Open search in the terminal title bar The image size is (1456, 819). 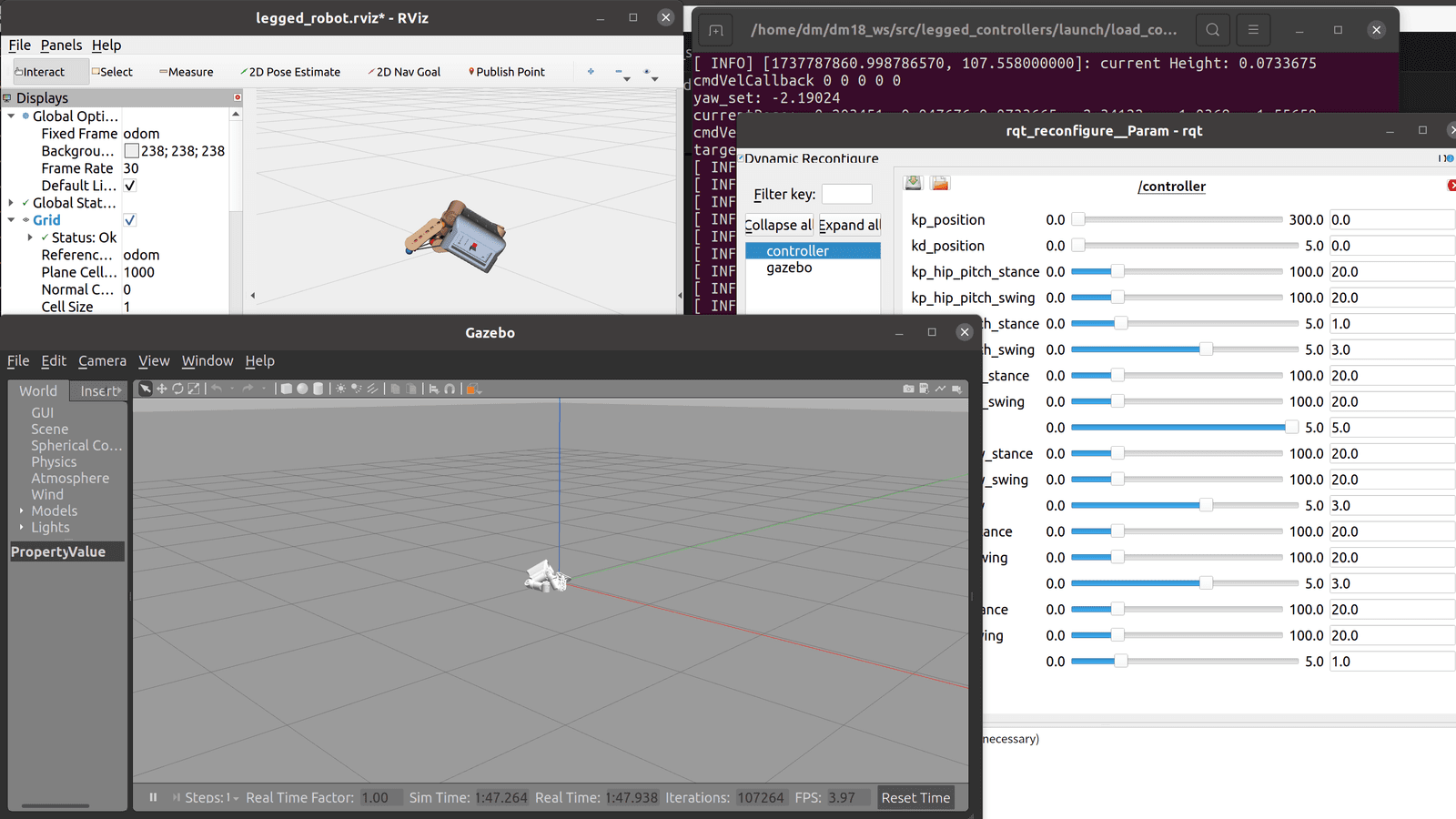(1213, 30)
